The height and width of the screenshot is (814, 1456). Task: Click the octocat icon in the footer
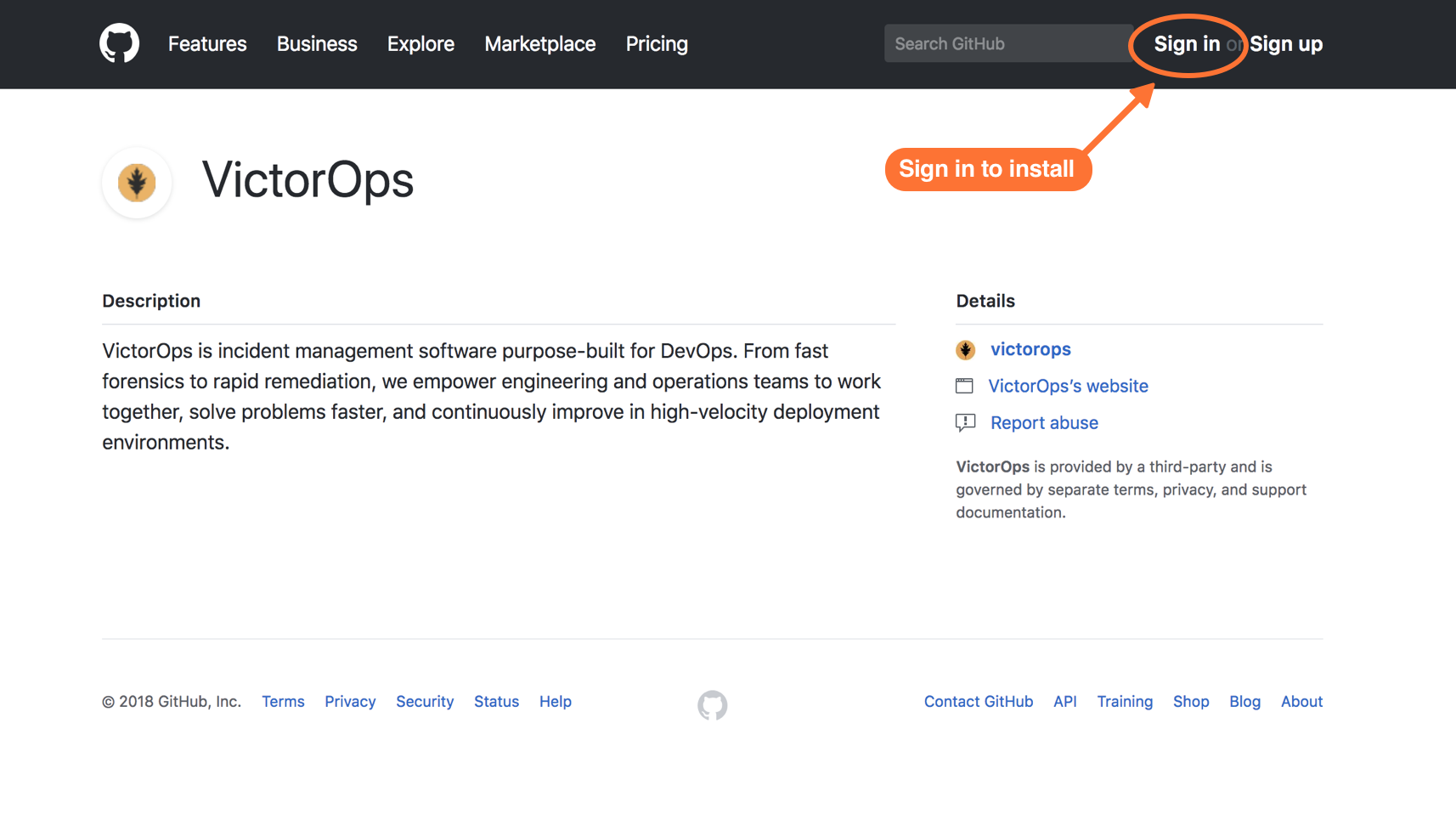(712, 704)
